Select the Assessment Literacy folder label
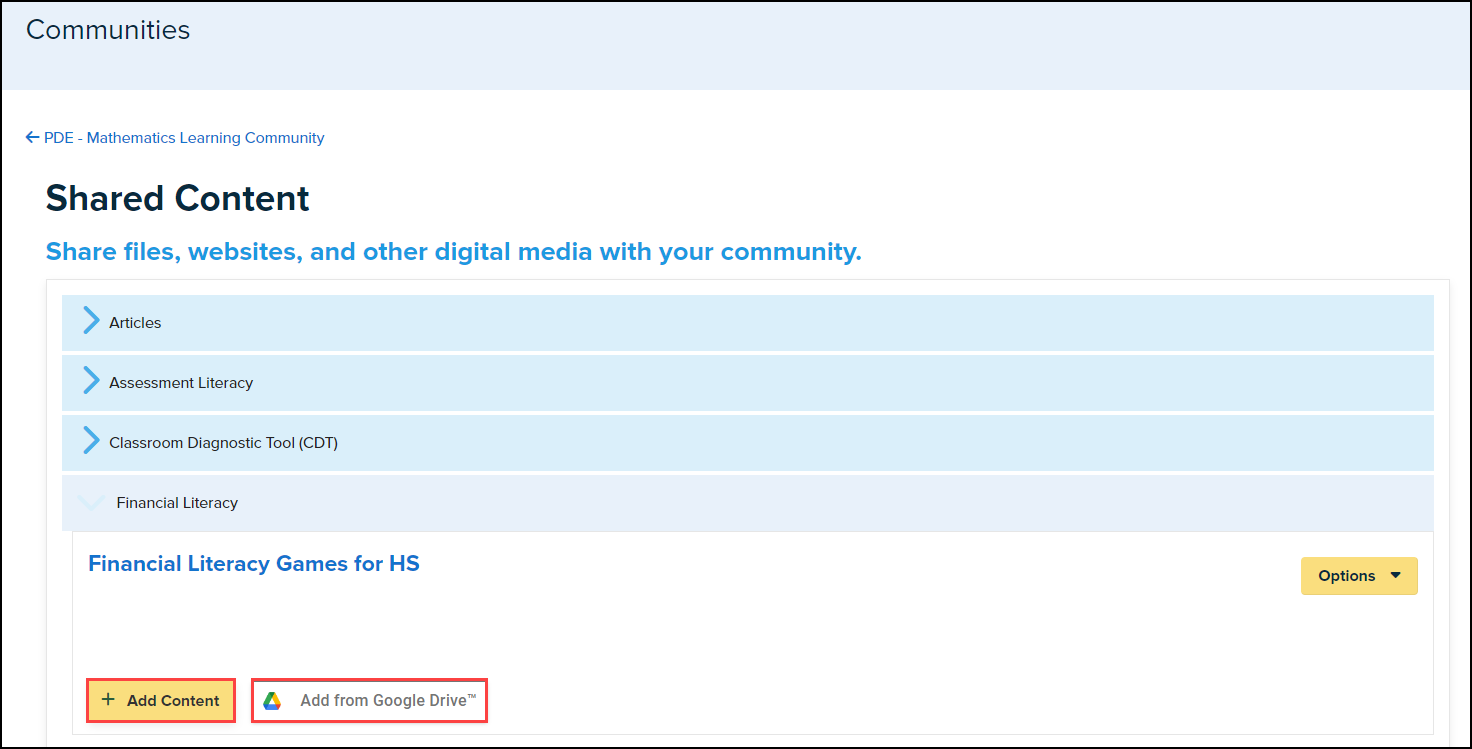This screenshot has height=749, width=1472. coord(181,383)
